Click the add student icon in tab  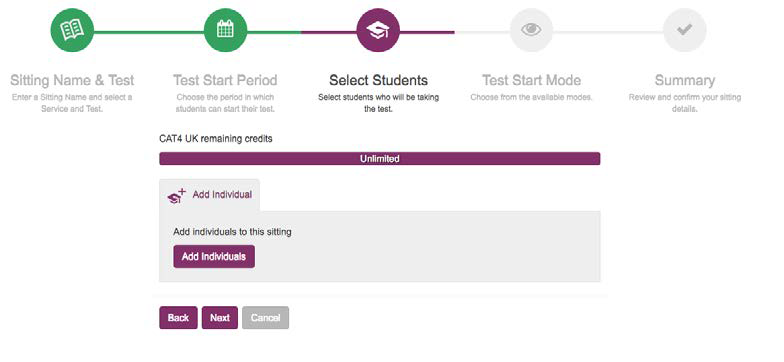176,196
